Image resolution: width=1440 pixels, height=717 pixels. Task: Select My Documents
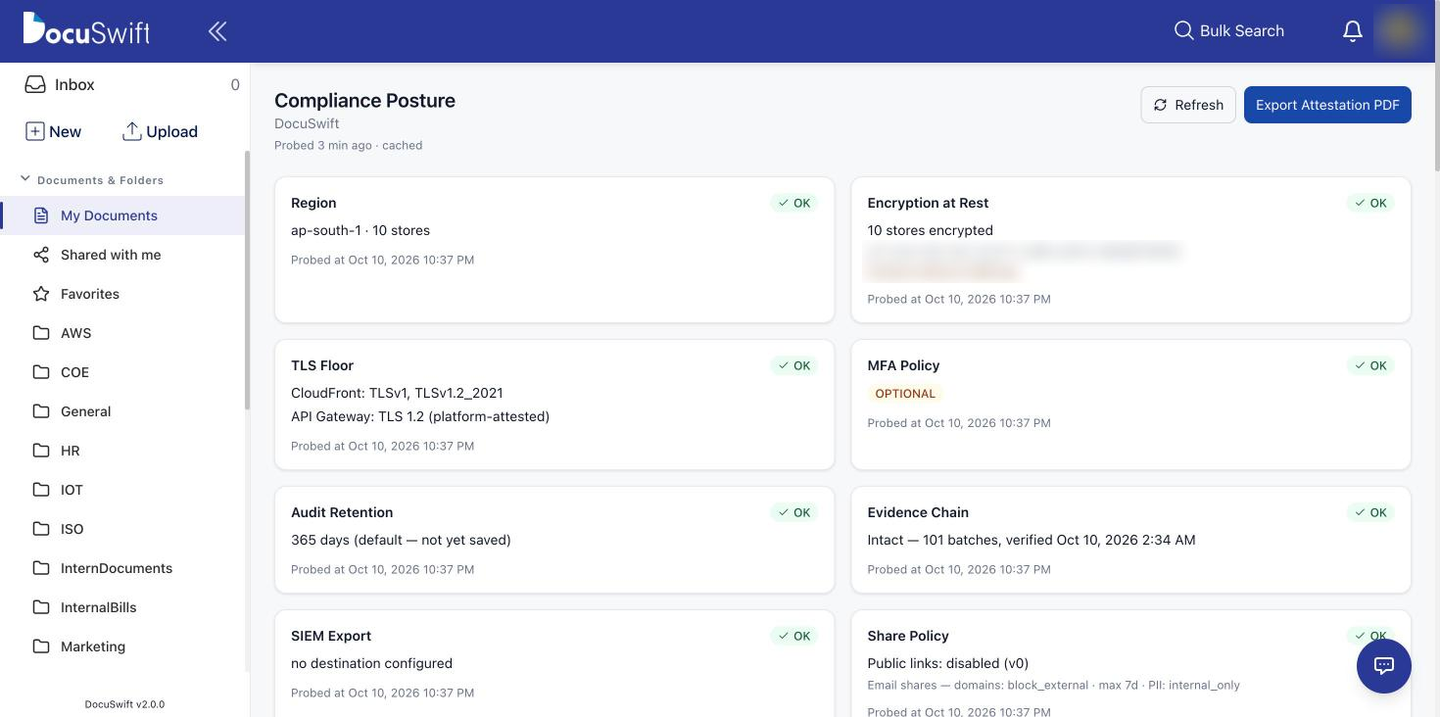[123, 216]
